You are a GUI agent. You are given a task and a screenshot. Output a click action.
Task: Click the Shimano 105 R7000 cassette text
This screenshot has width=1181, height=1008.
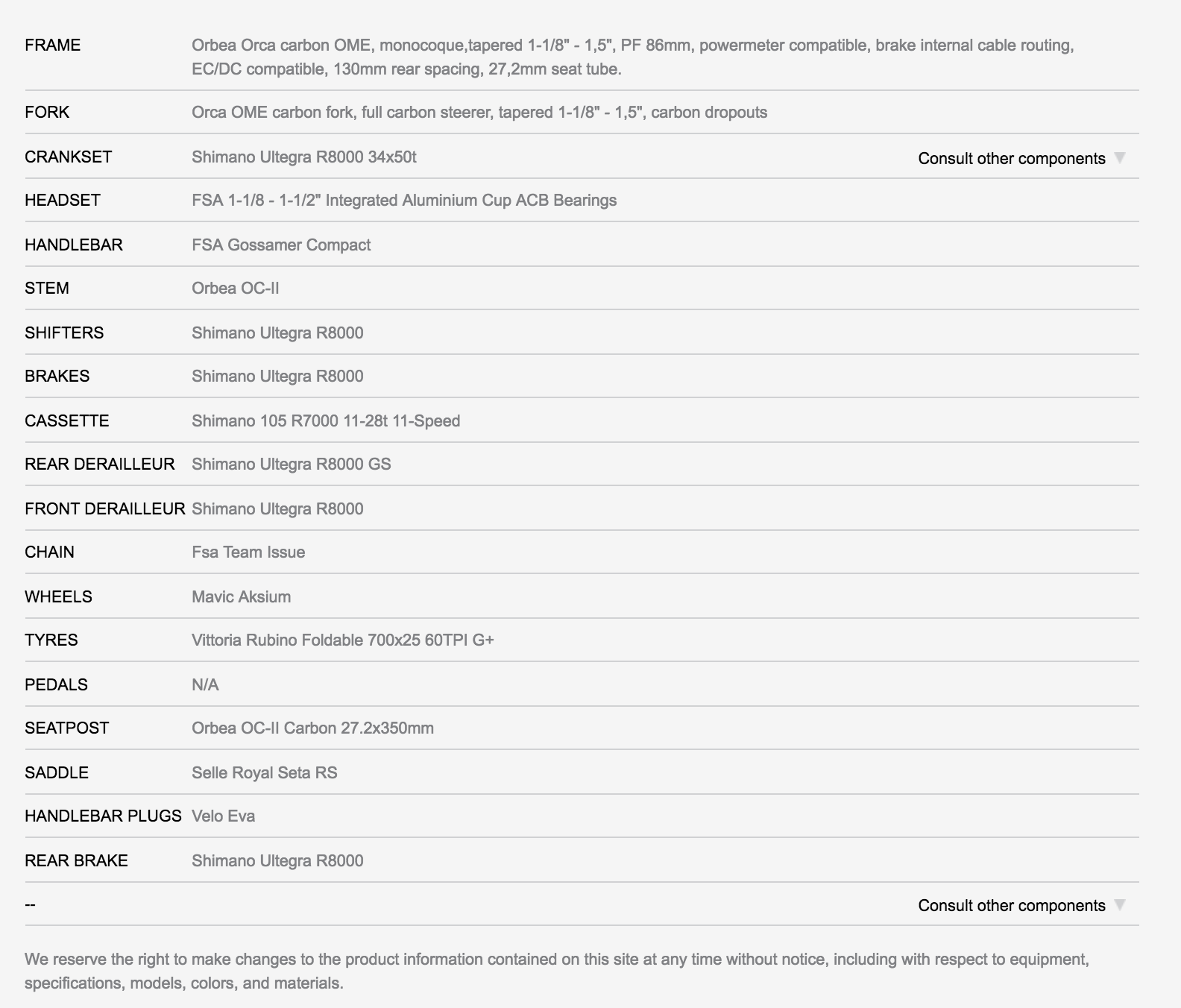325,420
